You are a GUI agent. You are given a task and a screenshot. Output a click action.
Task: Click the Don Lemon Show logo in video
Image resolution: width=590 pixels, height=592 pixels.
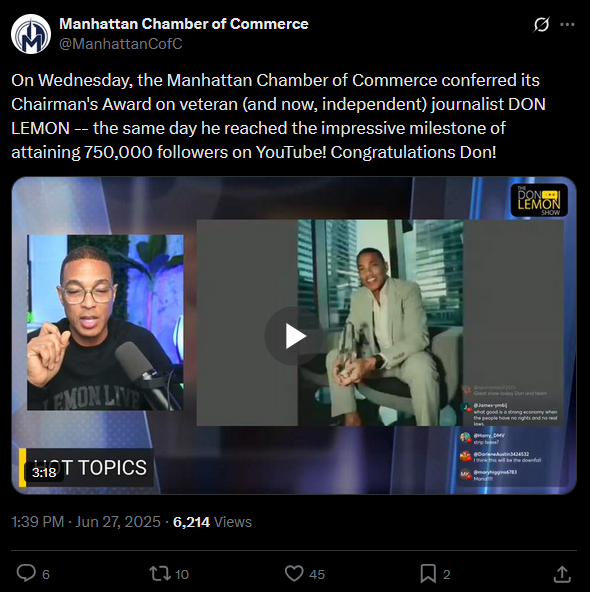pos(539,200)
